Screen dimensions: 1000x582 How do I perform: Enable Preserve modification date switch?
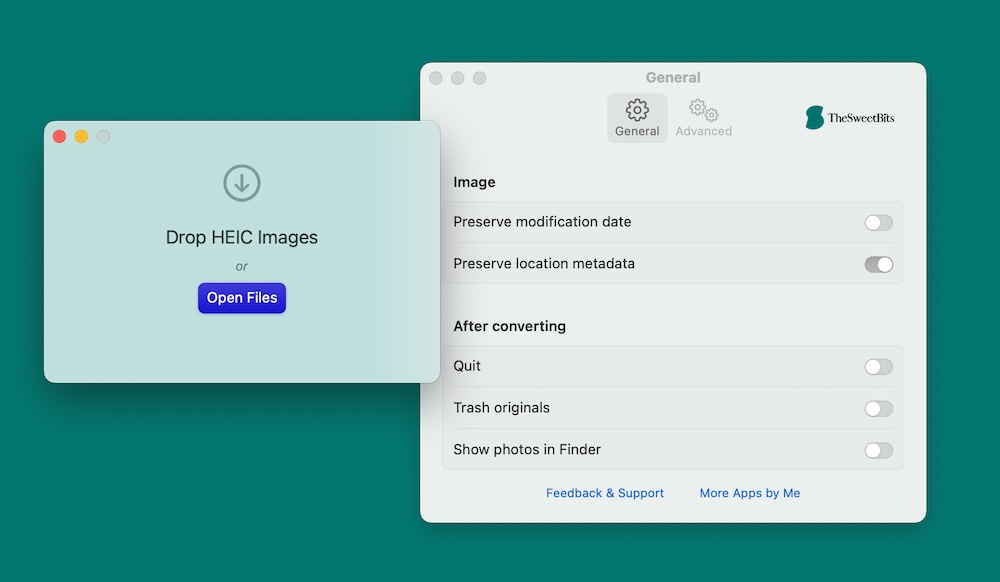pos(878,222)
